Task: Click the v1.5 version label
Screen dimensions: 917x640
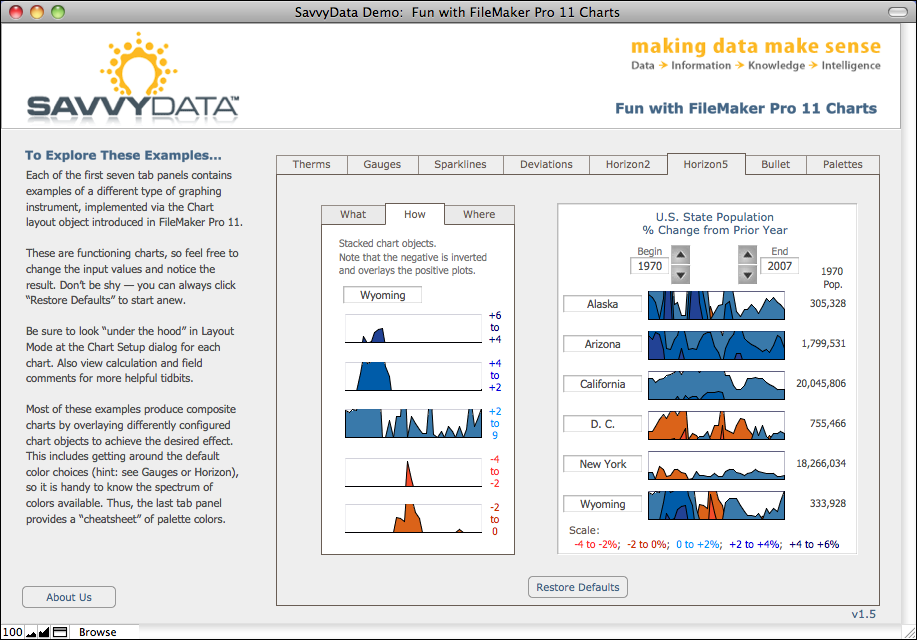Action: coord(863,614)
